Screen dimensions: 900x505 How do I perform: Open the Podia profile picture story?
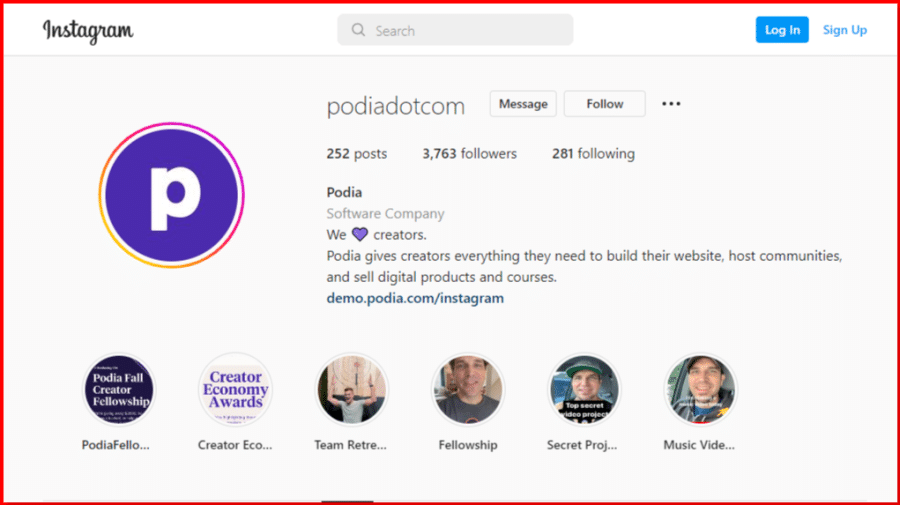(172, 195)
